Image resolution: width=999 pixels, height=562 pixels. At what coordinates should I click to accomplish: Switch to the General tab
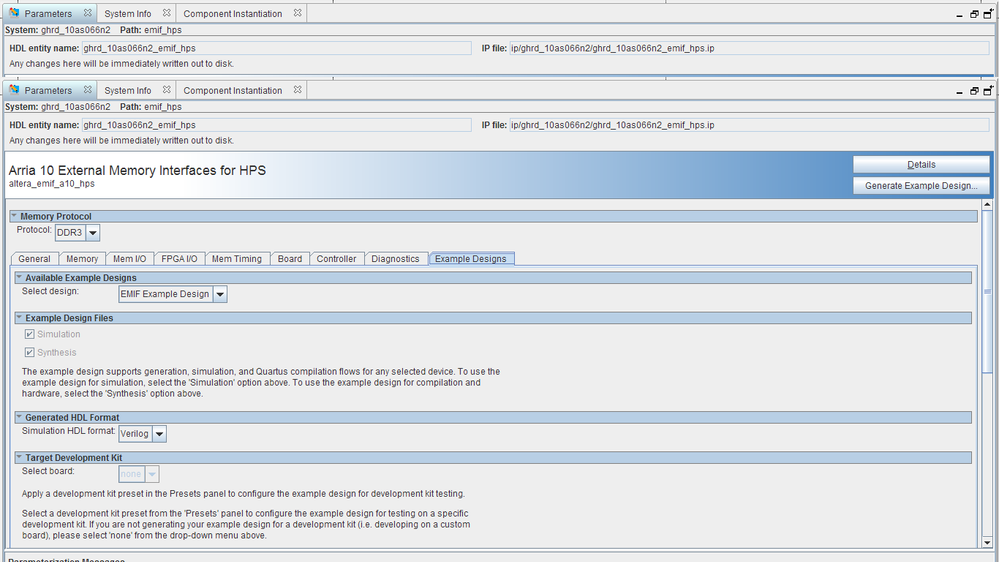[x=34, y=259]
